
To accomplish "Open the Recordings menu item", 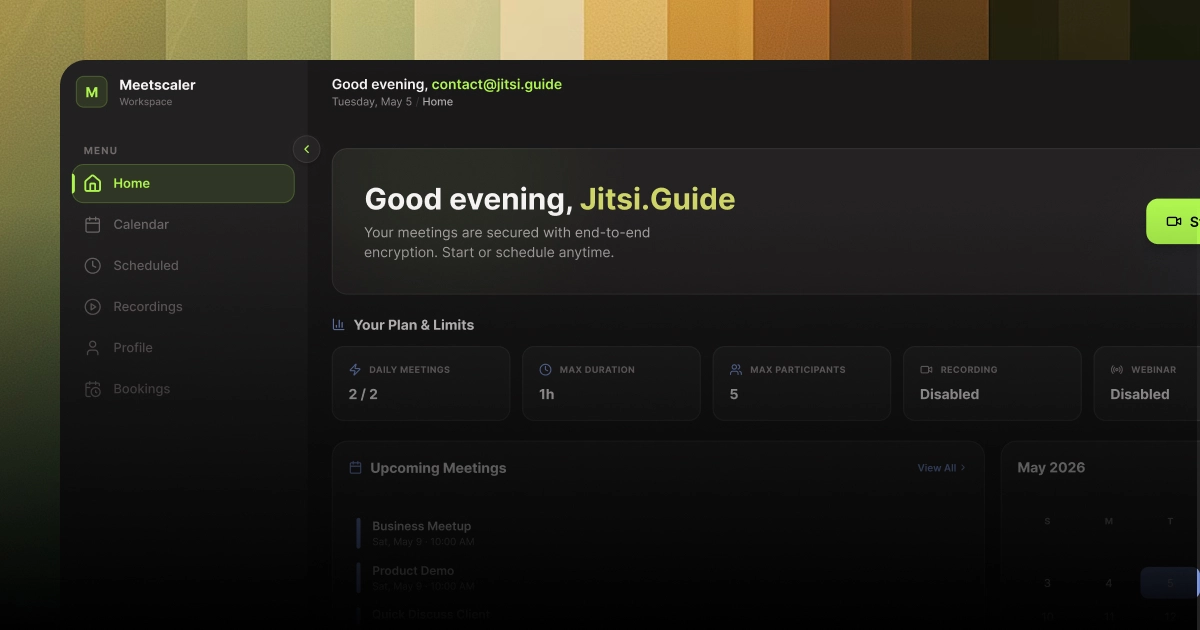I will coord(183,307).
